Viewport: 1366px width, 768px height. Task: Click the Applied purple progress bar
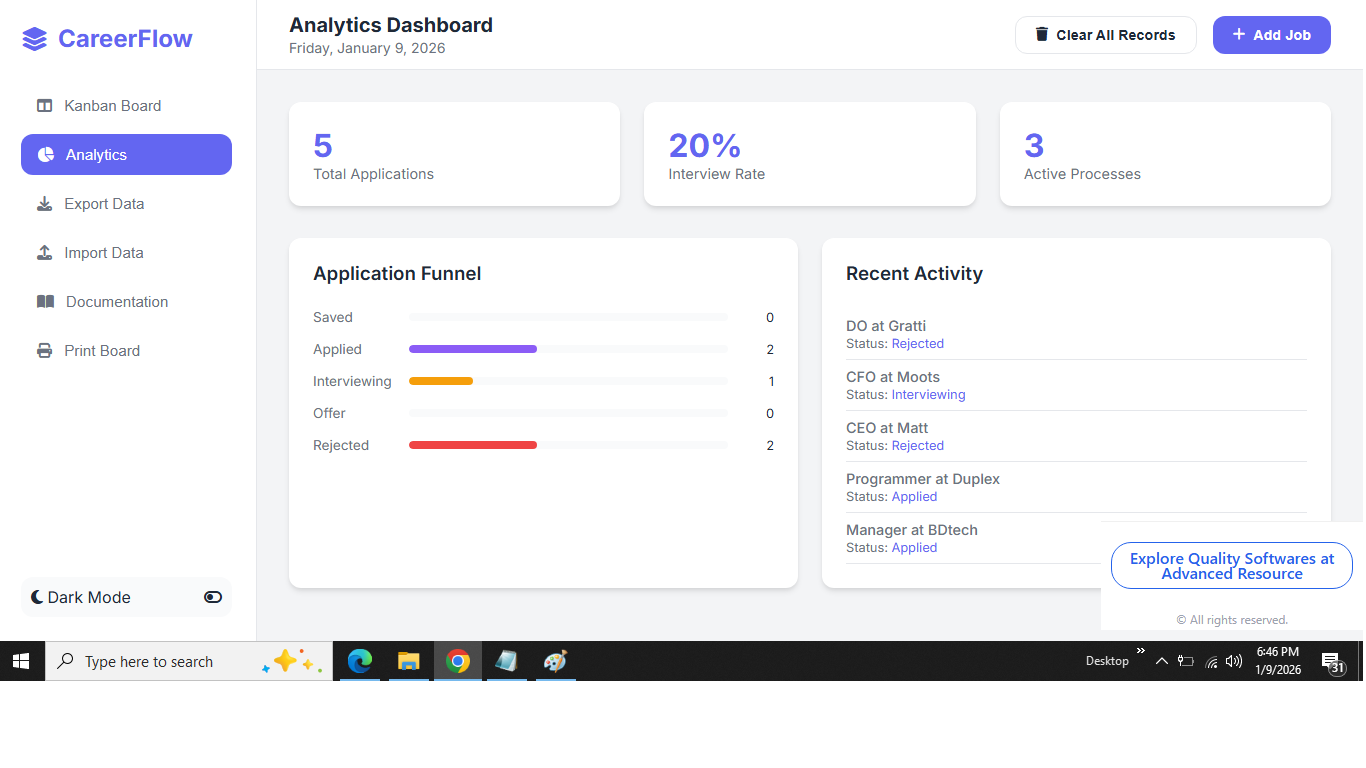[x=473, y=349]
